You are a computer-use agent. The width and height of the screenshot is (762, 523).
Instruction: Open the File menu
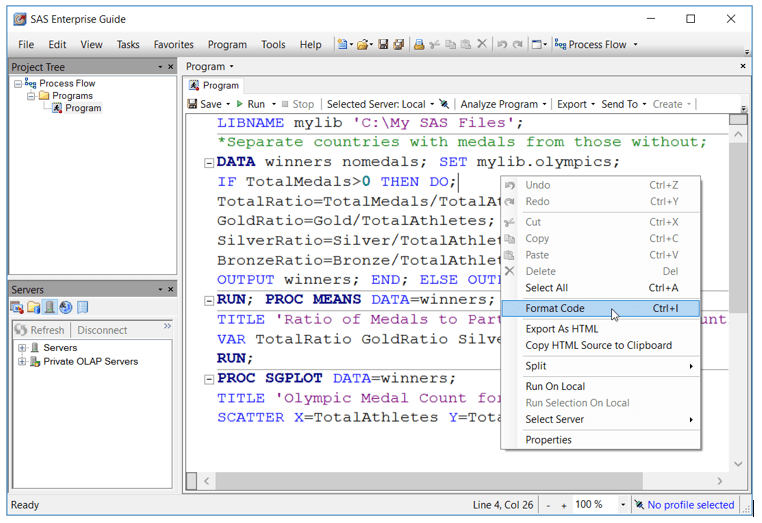[x=26, y=44]
